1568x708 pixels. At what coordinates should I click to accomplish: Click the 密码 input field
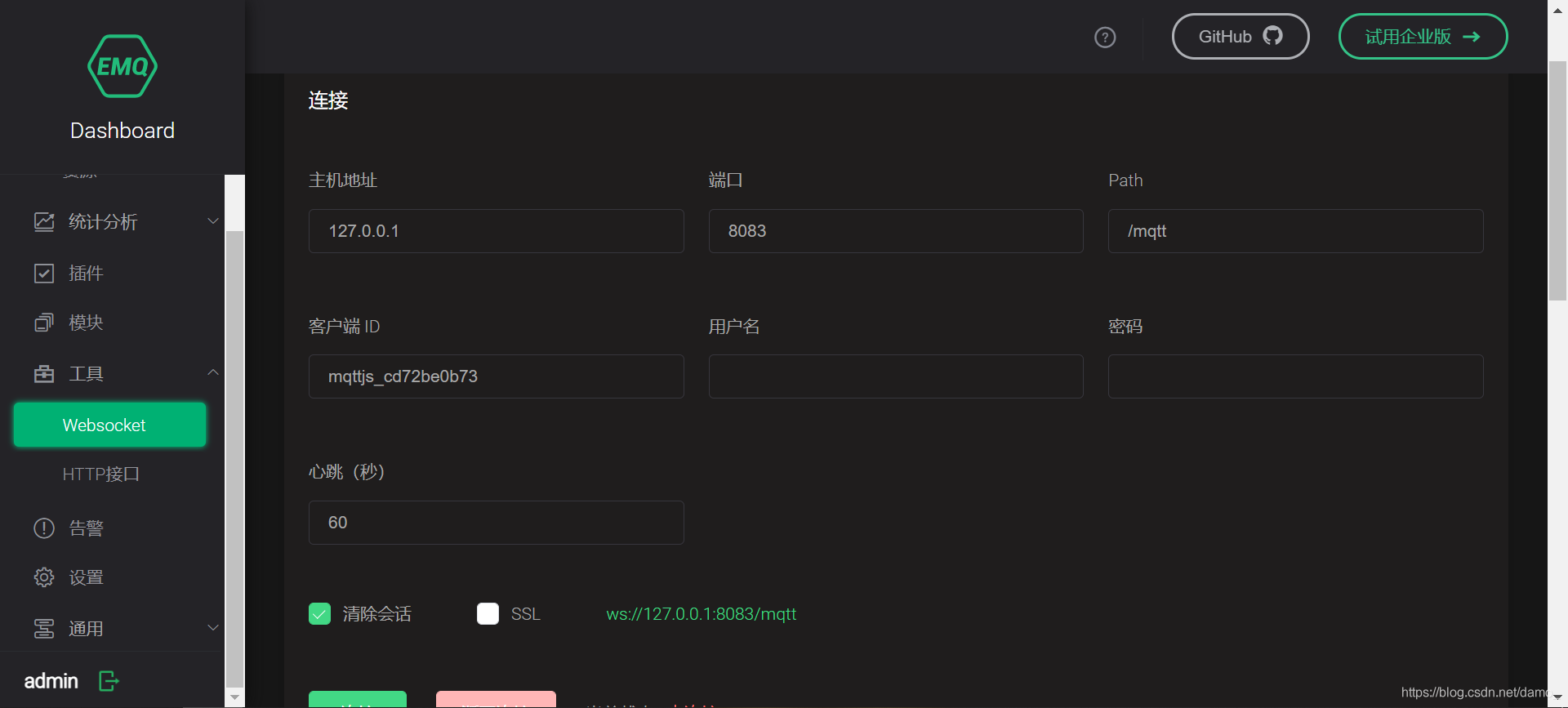(1296, 376)
